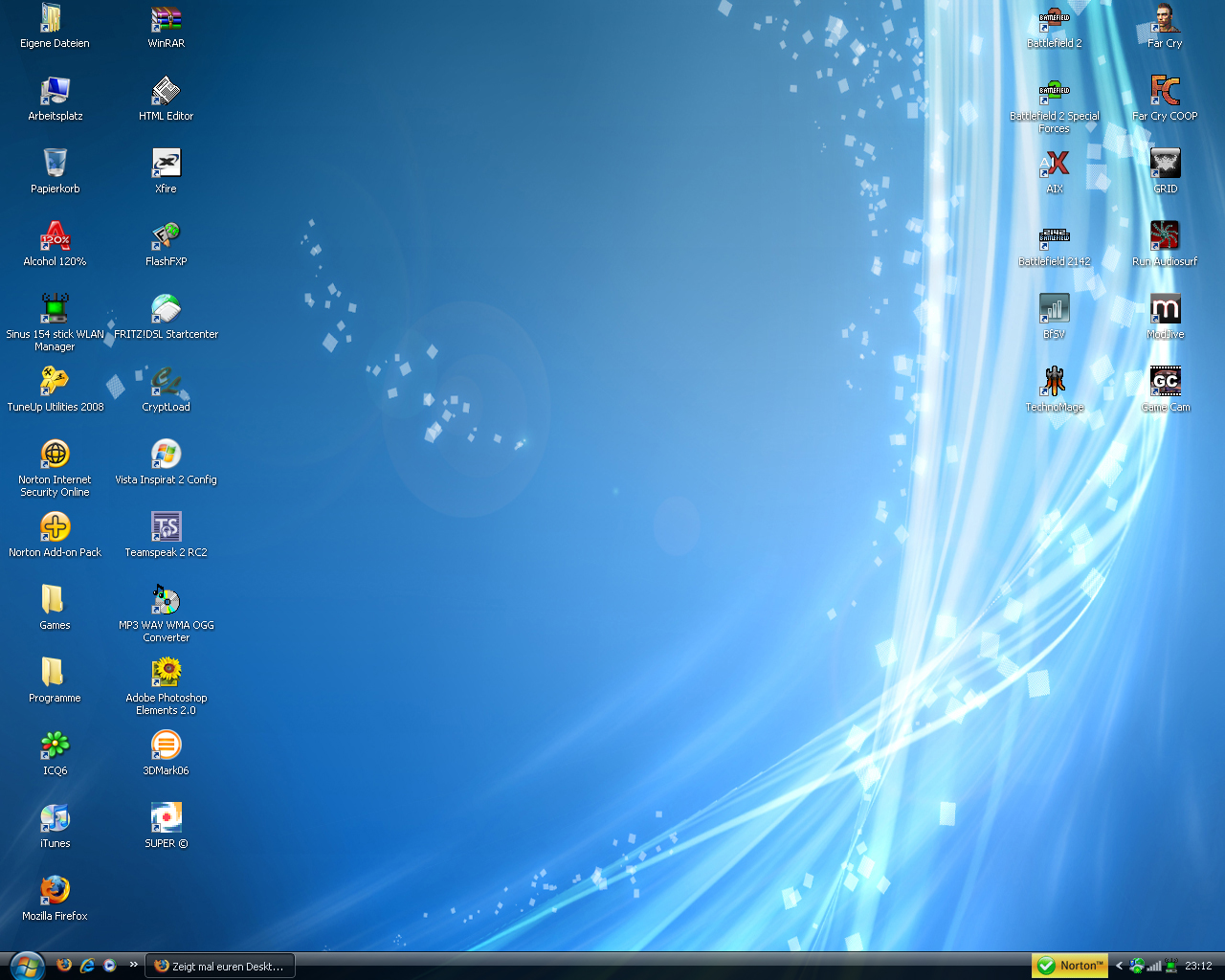Image resolution: width=1225 pixels, height=980 pixels.
Task: Click the signal strength bars tray icon
Action: click(x=1154, y=966)
